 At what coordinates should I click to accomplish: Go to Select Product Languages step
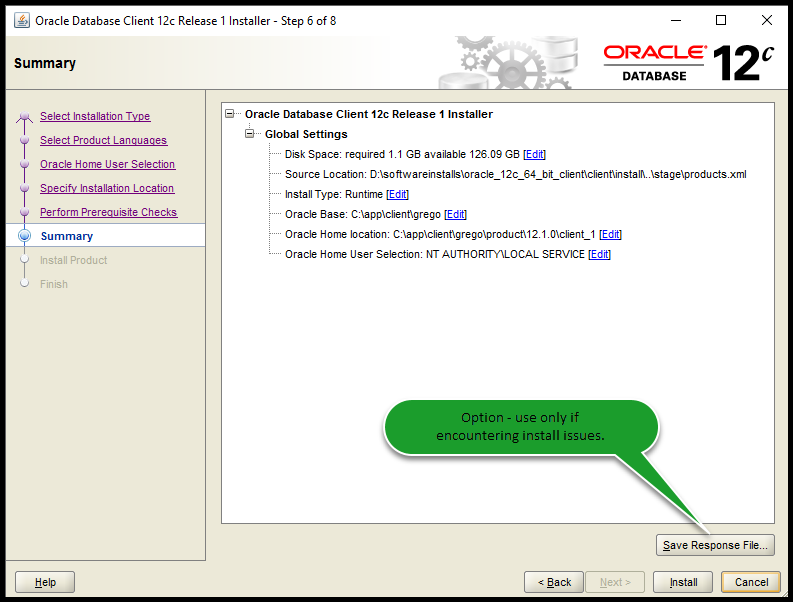(104, 140)
